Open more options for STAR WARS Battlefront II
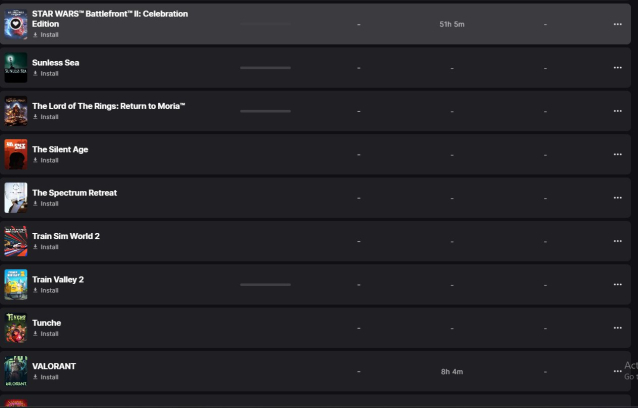Viewport: 638px width, 408px height. pos(617,24)
